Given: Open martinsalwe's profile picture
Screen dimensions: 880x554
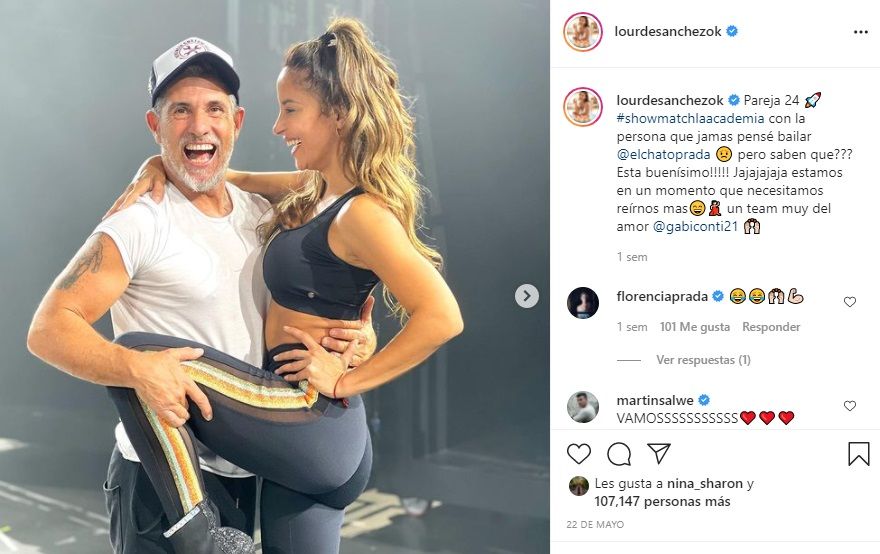Looking at the screenshot, I should 583,406.
